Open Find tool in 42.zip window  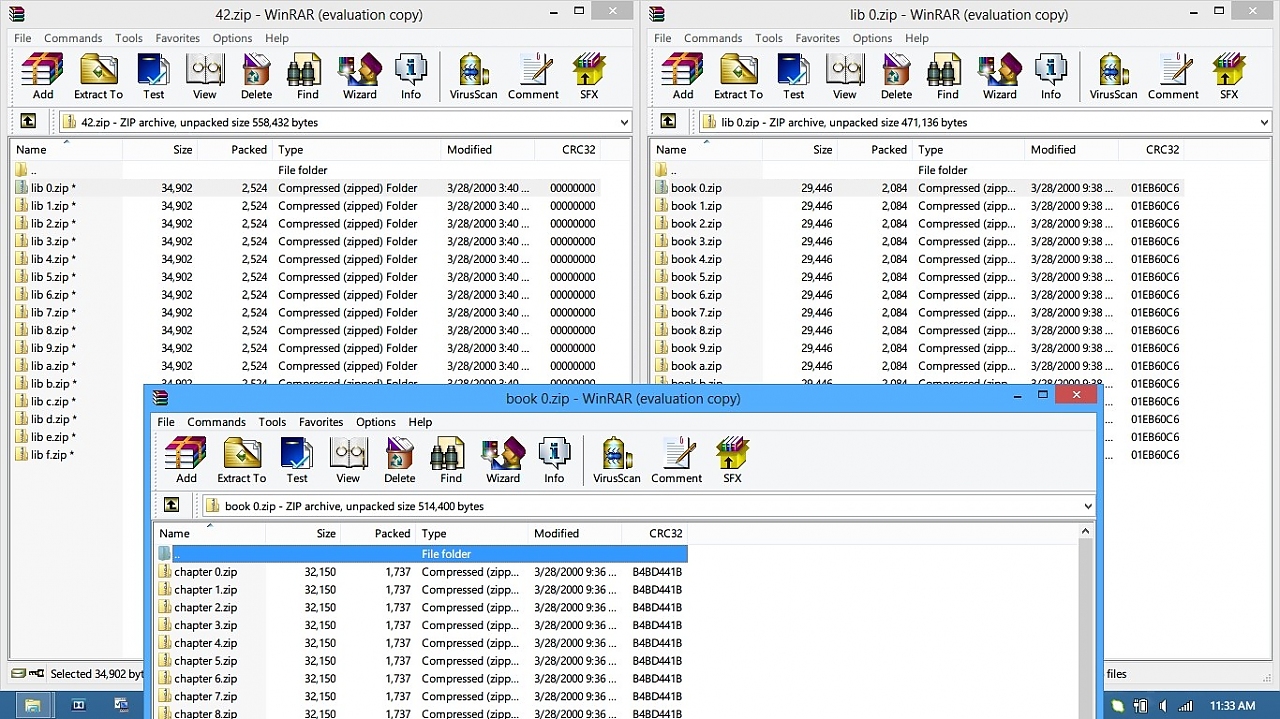pyautogui.click(x=307, y=76)
